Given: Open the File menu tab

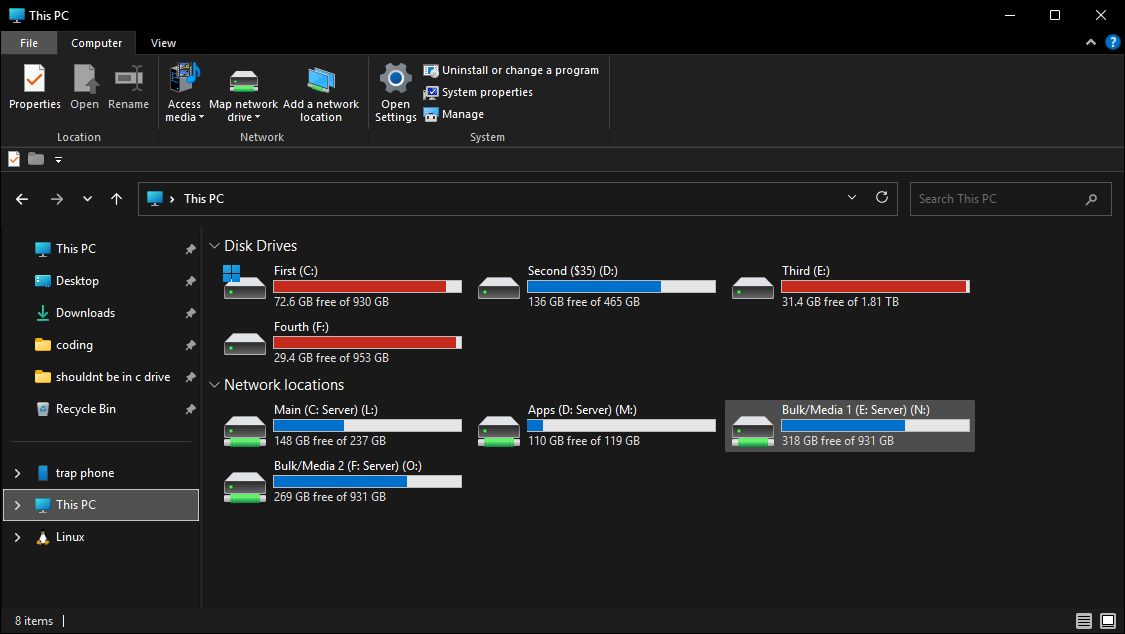Looking at the screenshot, I should 29,43.
